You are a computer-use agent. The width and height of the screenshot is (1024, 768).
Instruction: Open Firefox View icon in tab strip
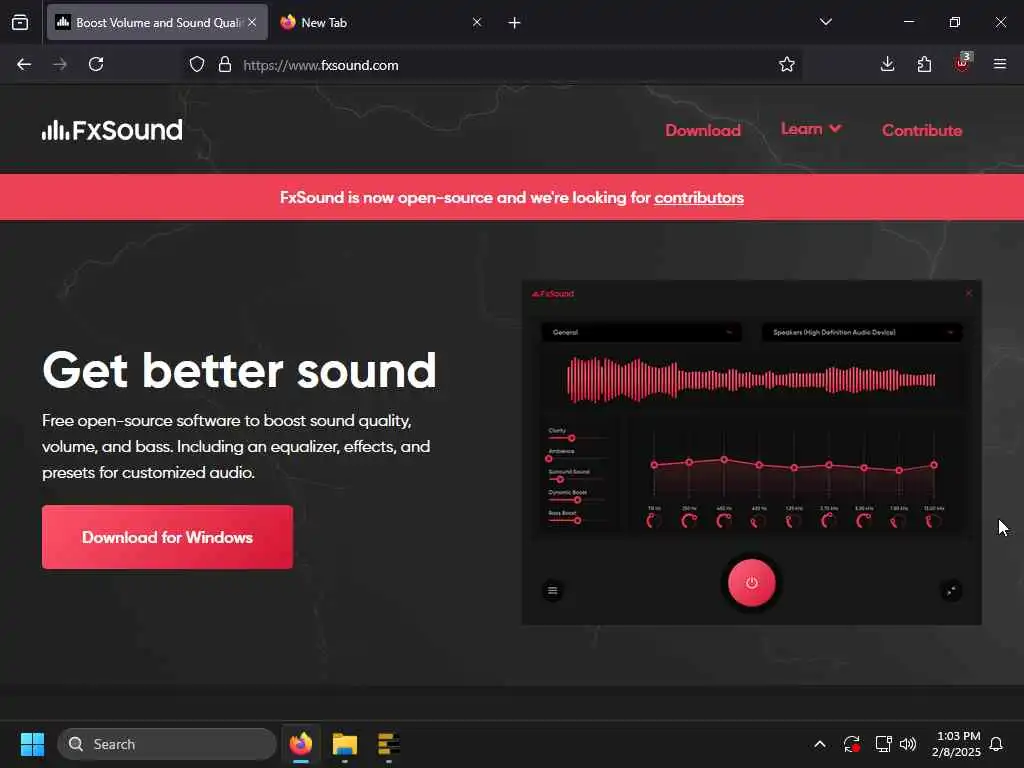coord(20,23)
